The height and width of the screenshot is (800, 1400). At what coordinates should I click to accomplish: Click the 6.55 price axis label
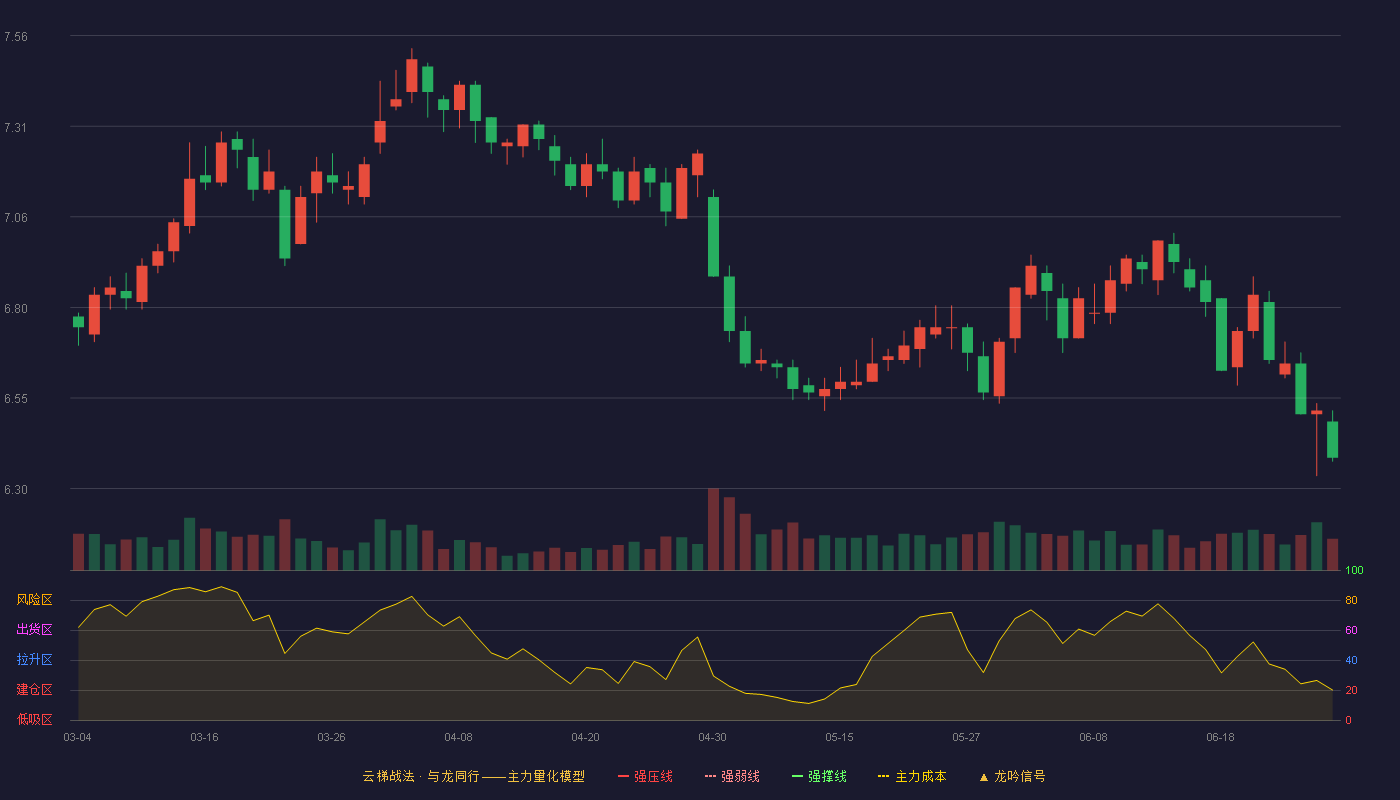16,399
